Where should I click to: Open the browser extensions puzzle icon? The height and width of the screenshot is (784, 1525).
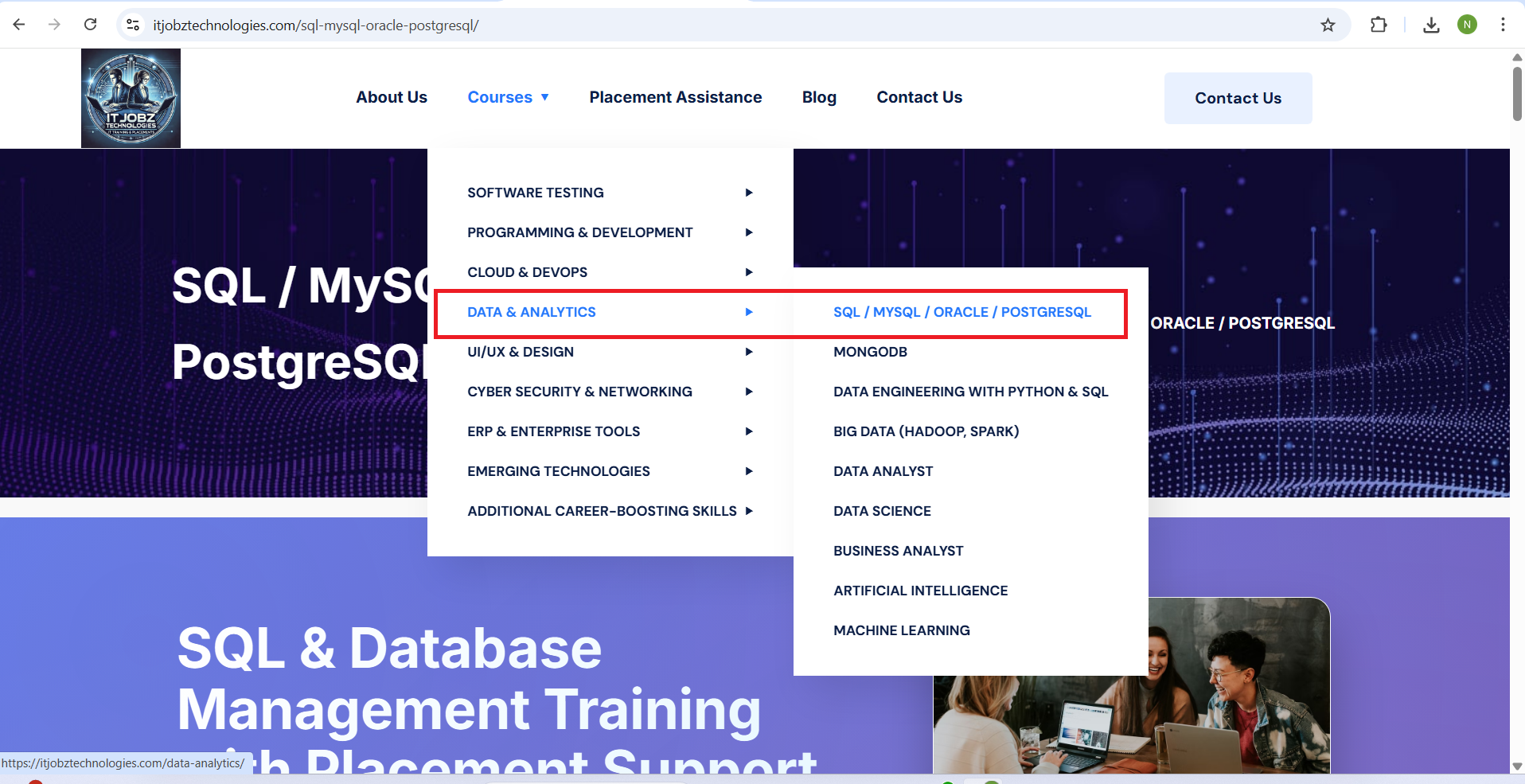[x=1379, y=25]
